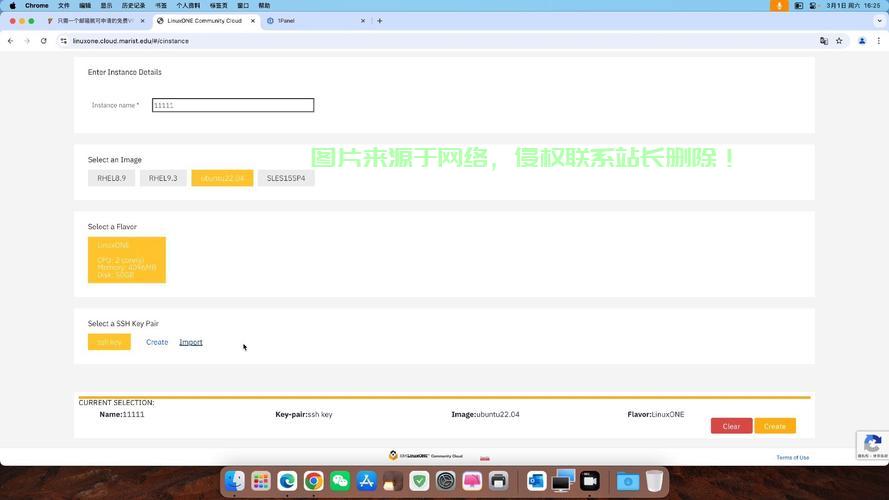The width and height of the screenshot is (889, 500).
Task: Open Downloads folder in dock
Action: 628,481
